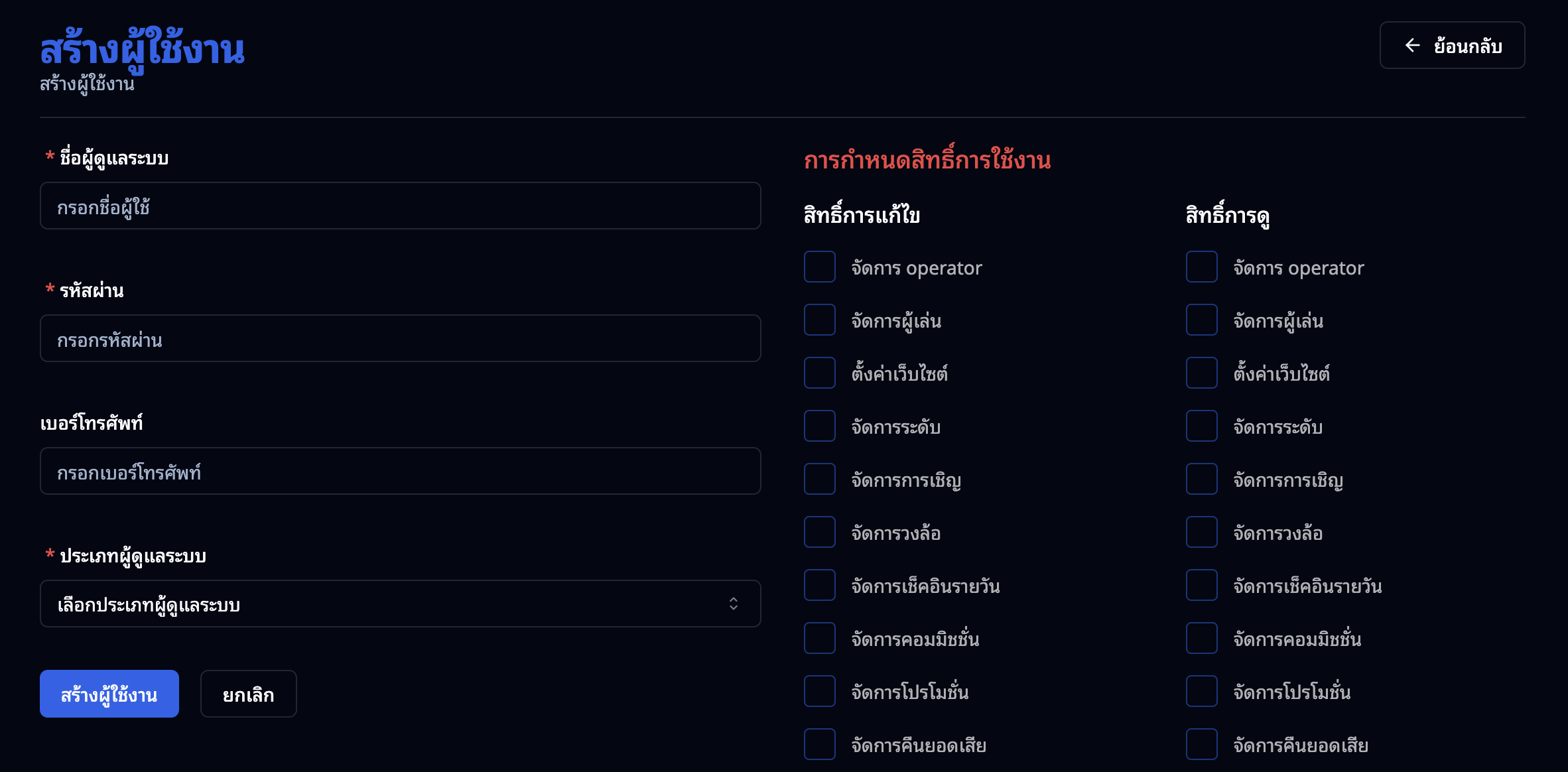Image resolution: width=1568 pixels, height=772 pixels.
Task: Enable edit permission for จัดการผู้เล่น
Action: click(x=819, y=320)
